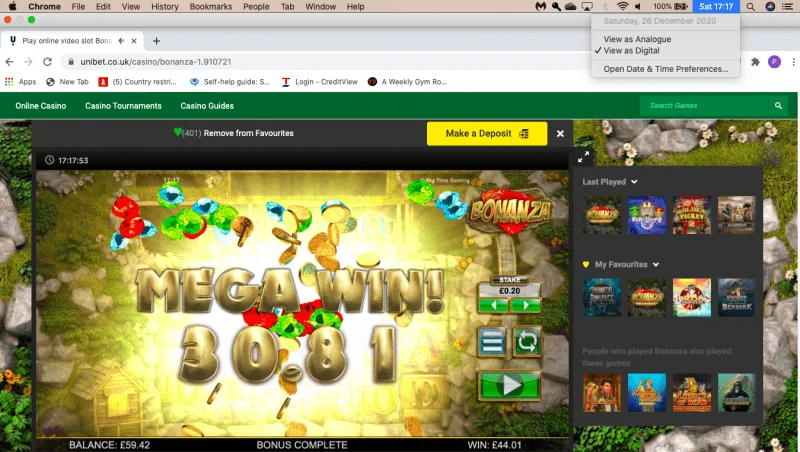
Task: Go to Casino Tournaments
Action: coord(123,106)
